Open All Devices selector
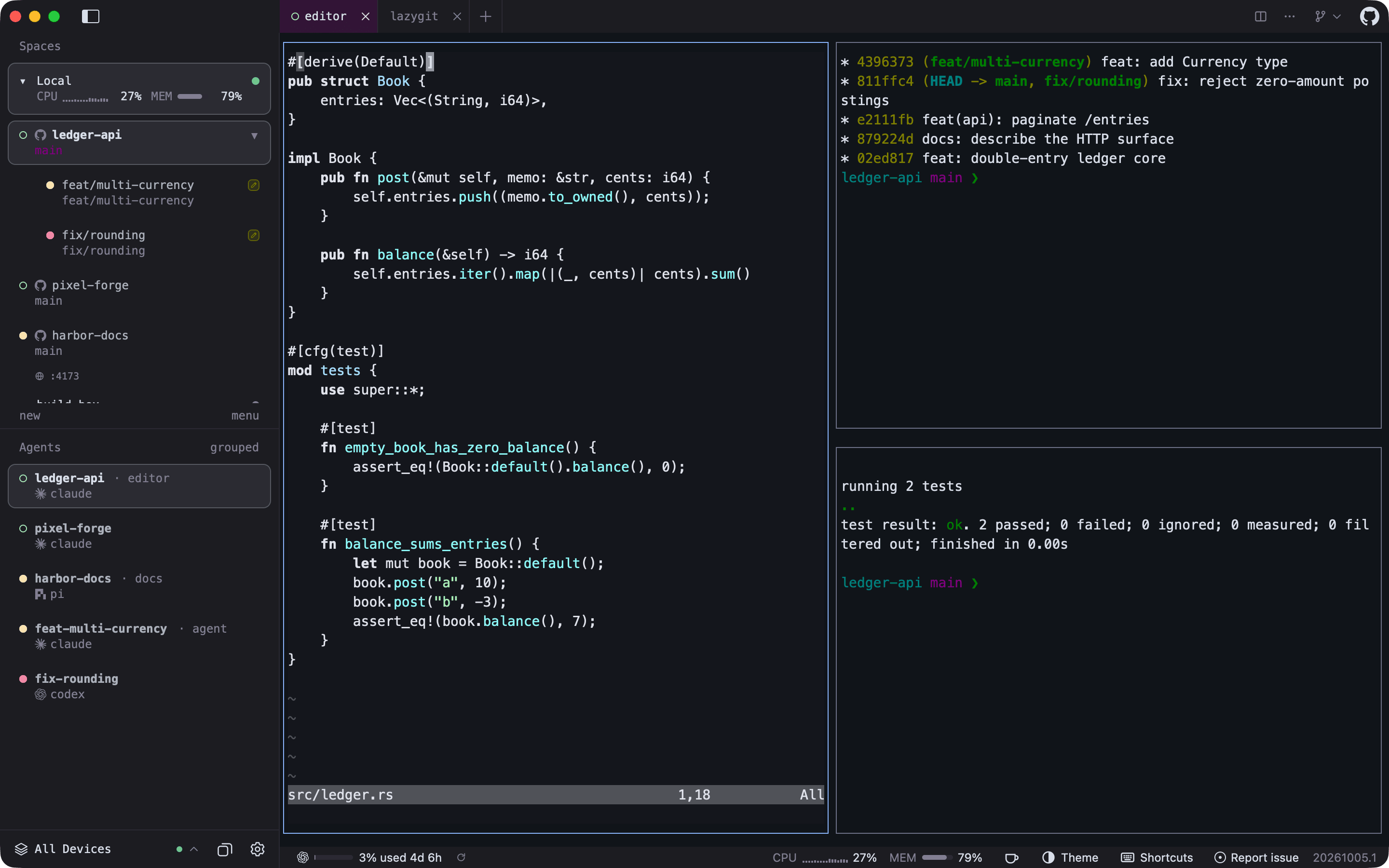Viewport: 1389px width, 868px height. click(63, 849)
